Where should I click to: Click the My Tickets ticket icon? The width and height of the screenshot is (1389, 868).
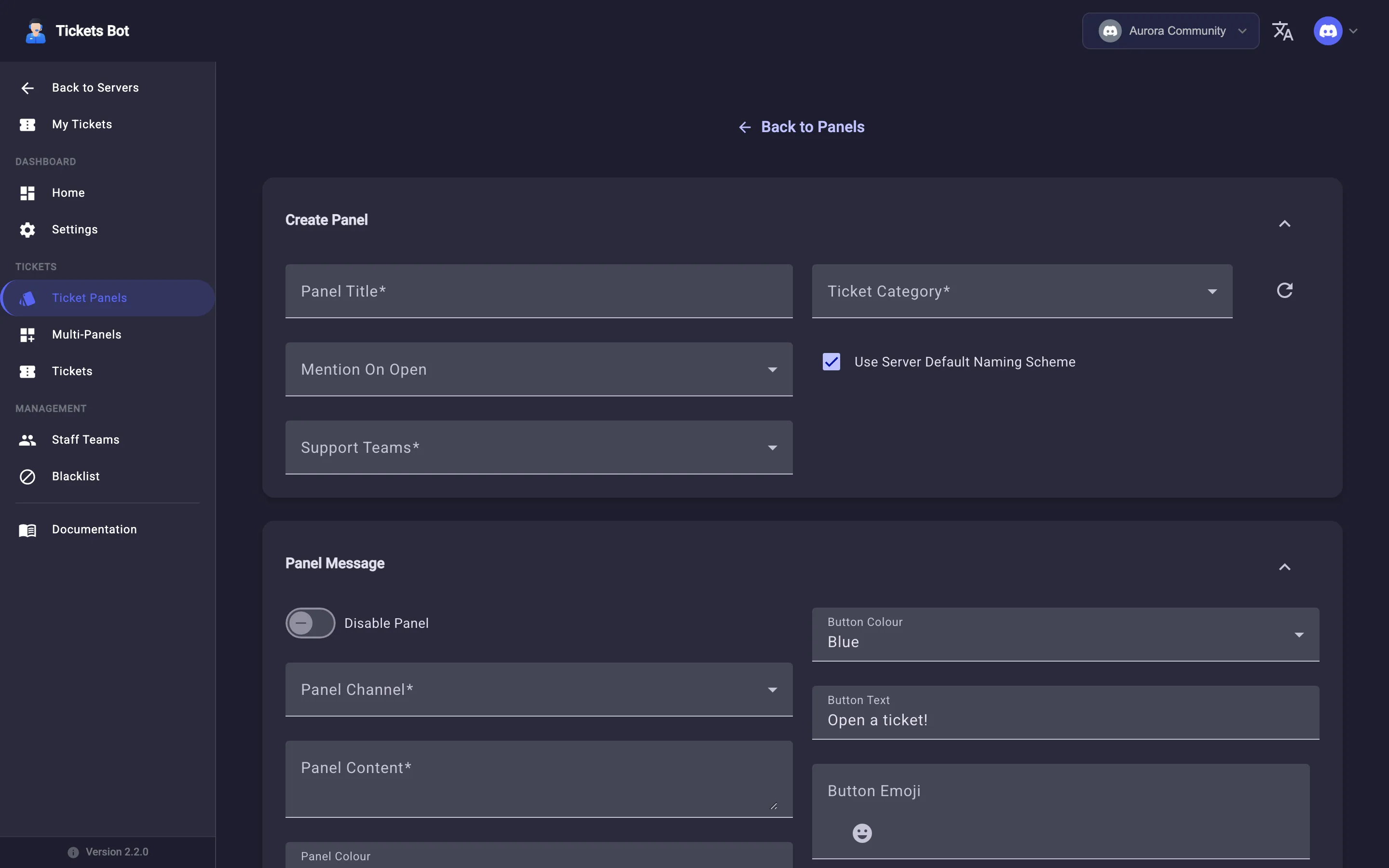coord(27,124)
